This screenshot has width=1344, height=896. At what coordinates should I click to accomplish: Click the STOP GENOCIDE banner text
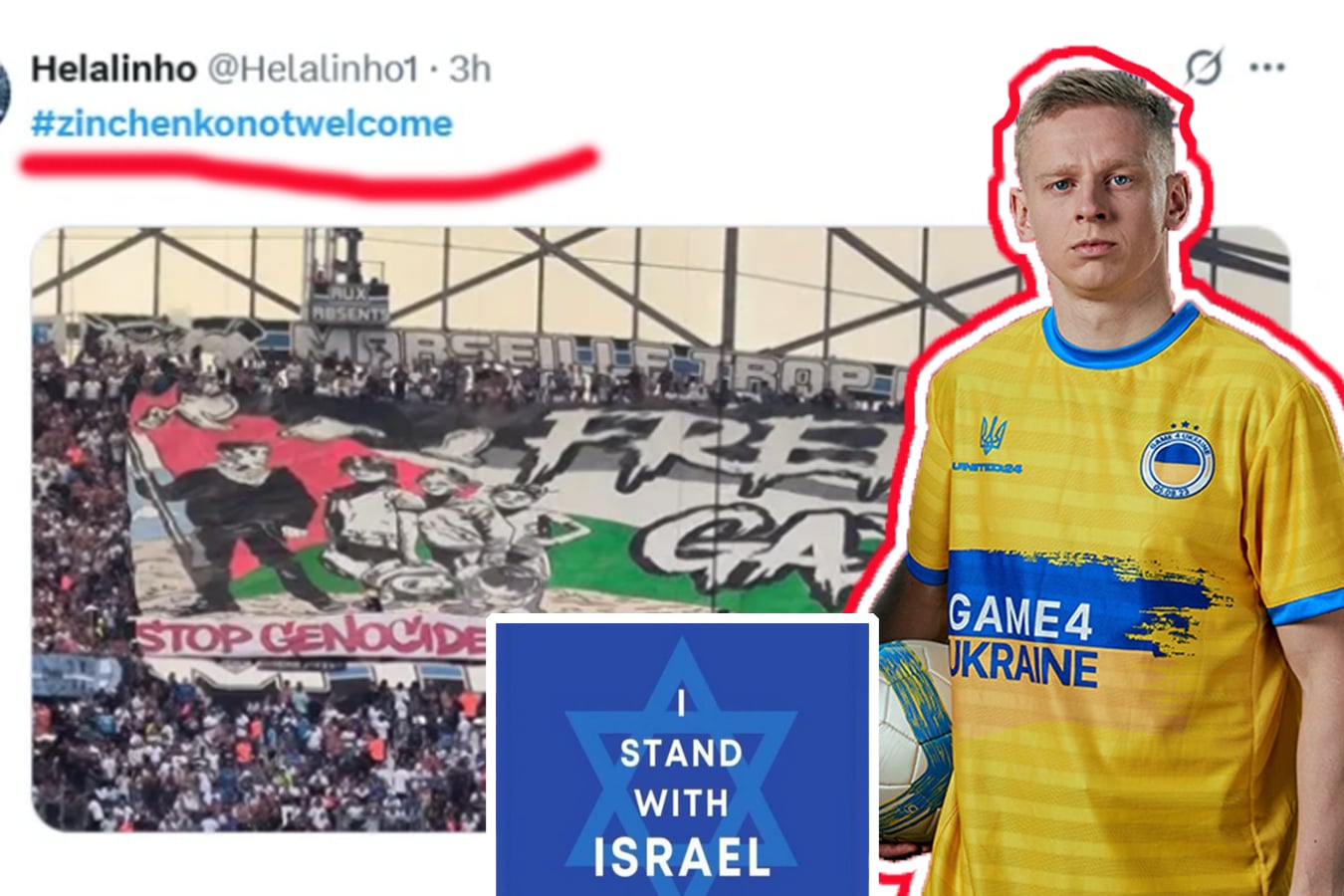click(311, 638)
